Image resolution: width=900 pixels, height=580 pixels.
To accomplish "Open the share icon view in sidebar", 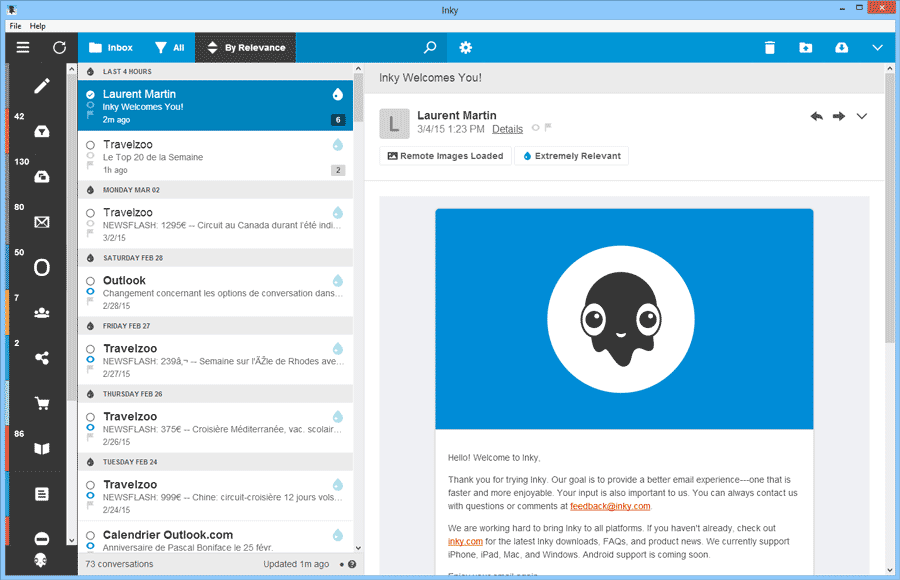I will tap(42, 358).
